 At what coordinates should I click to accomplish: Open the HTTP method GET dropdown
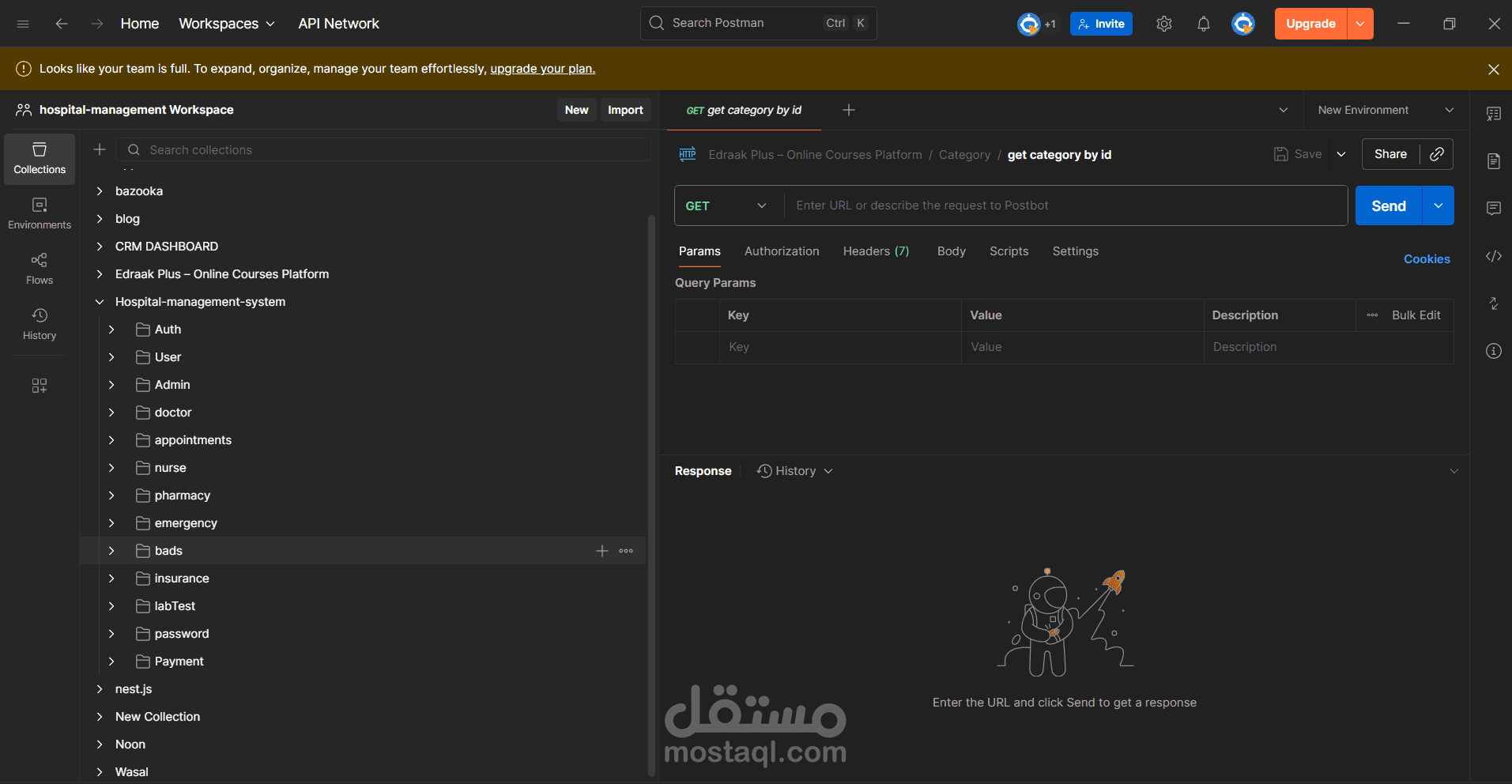726,205
